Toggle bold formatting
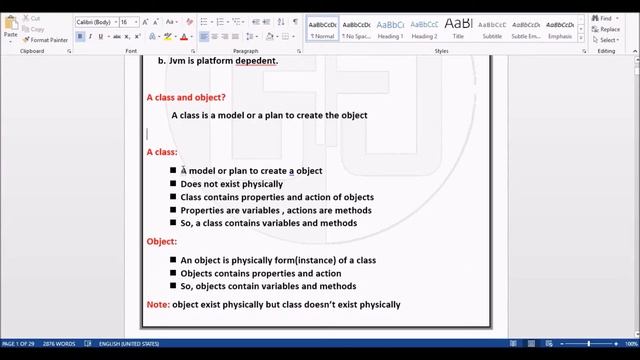 [x=80, y=37]
